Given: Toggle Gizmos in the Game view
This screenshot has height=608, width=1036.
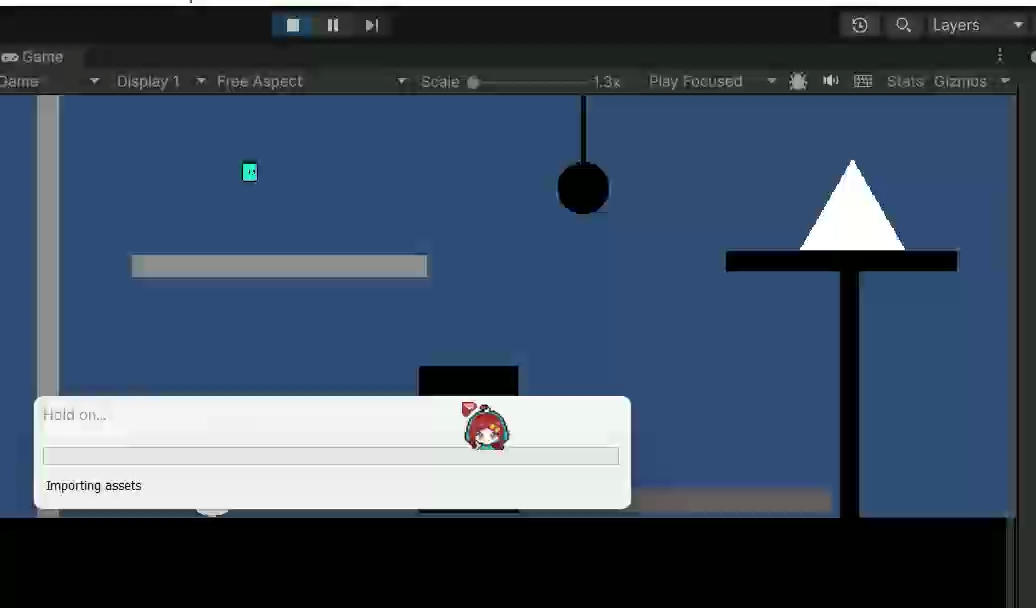Looking at the screenshot, I should (960, 81).
